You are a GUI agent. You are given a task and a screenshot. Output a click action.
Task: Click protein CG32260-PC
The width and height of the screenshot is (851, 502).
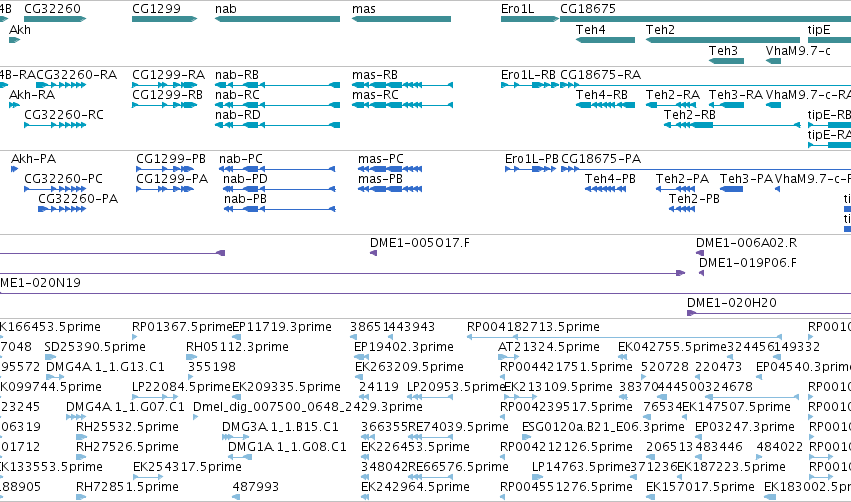tap(63, 179)
